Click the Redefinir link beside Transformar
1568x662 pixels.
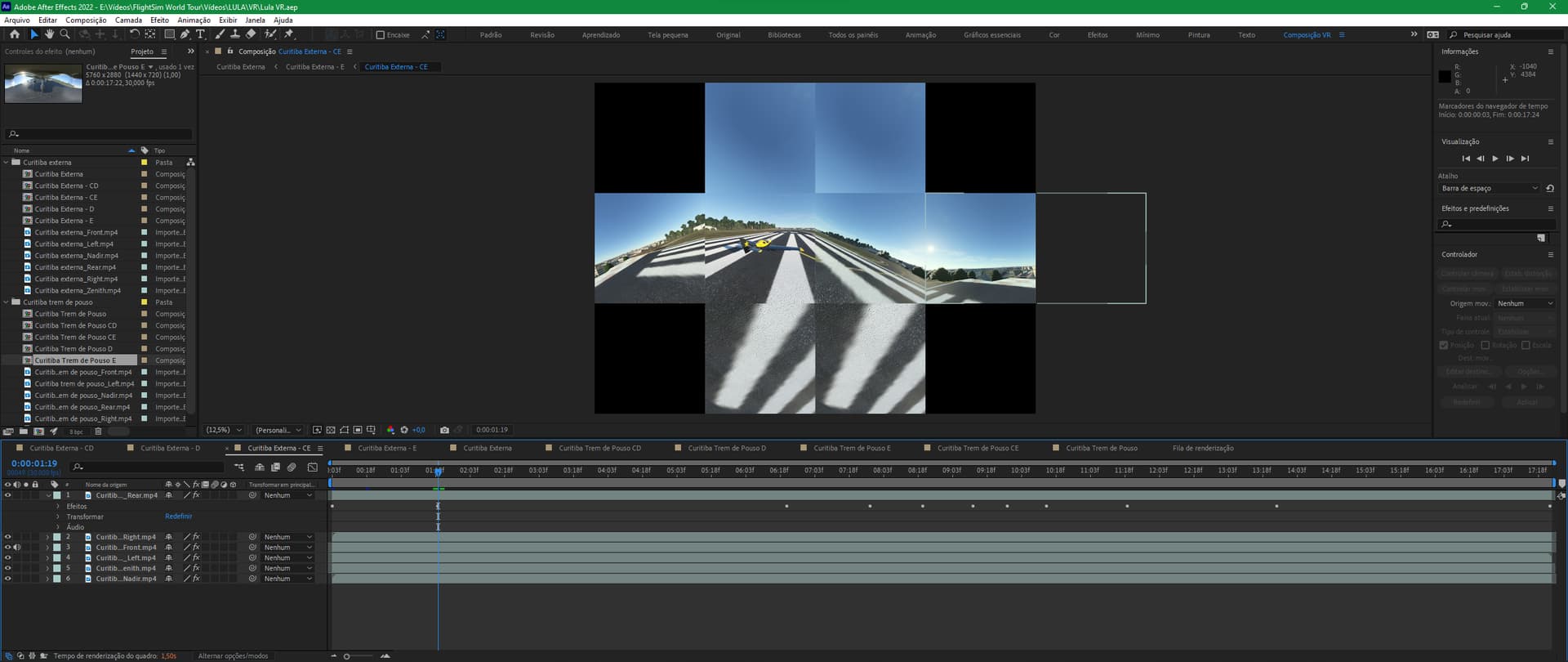pos(178,517)
